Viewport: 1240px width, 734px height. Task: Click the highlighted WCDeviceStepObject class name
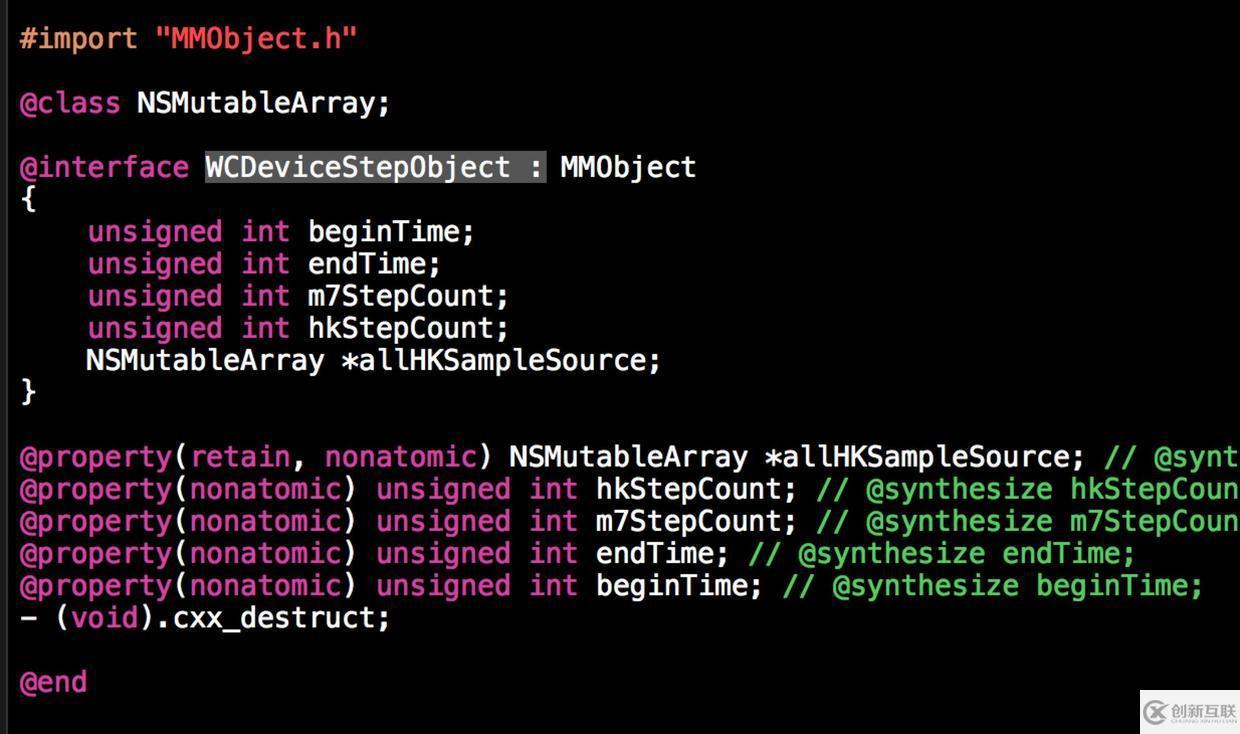tap(375, 167)
